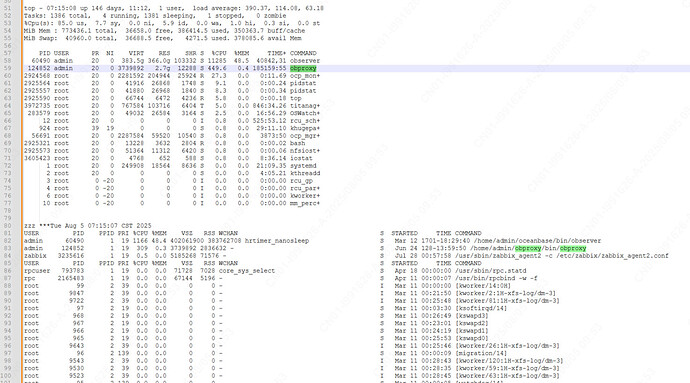
Task: Click the /usr/sbin/zabbix_agent2 command line
Action: tap(562, 256)
